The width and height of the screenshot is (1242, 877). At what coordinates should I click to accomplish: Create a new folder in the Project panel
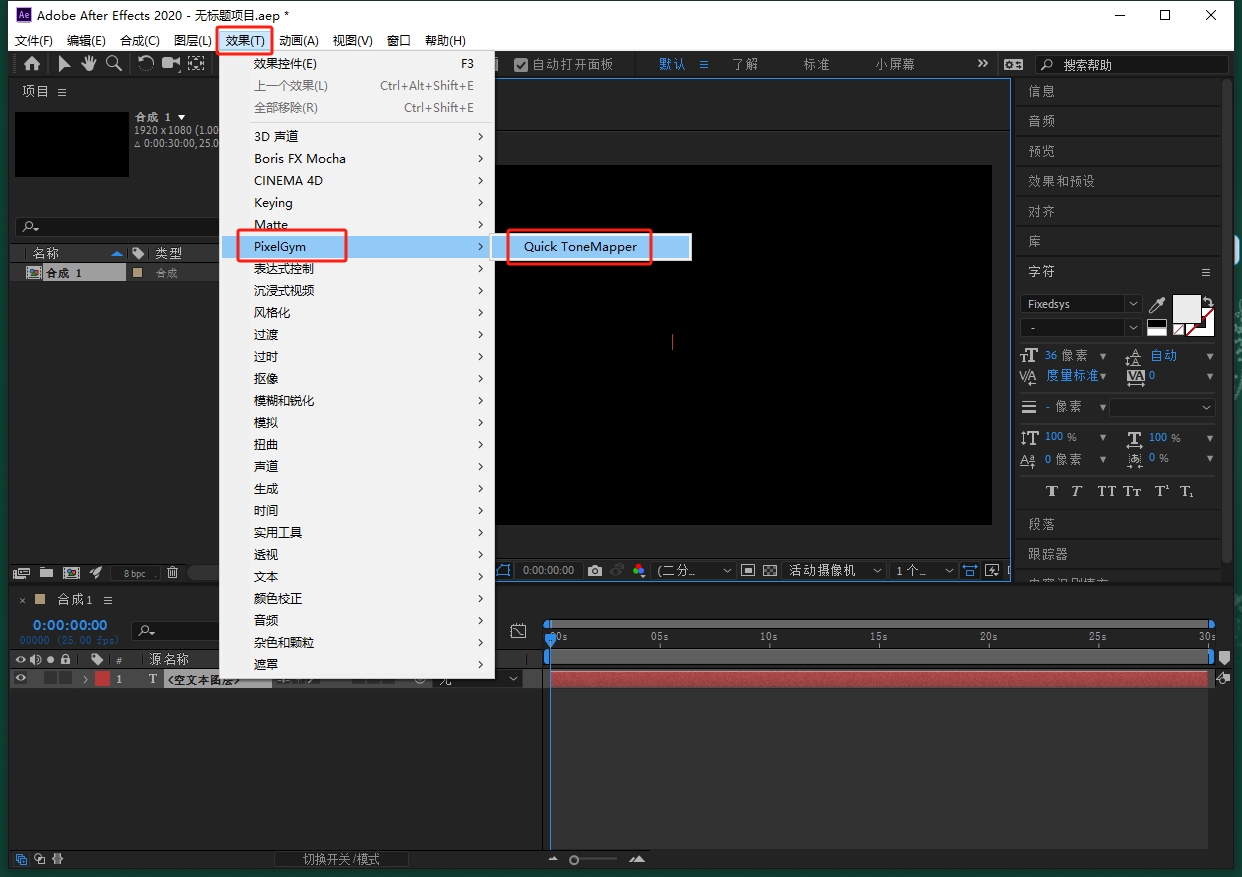[46, 573]
